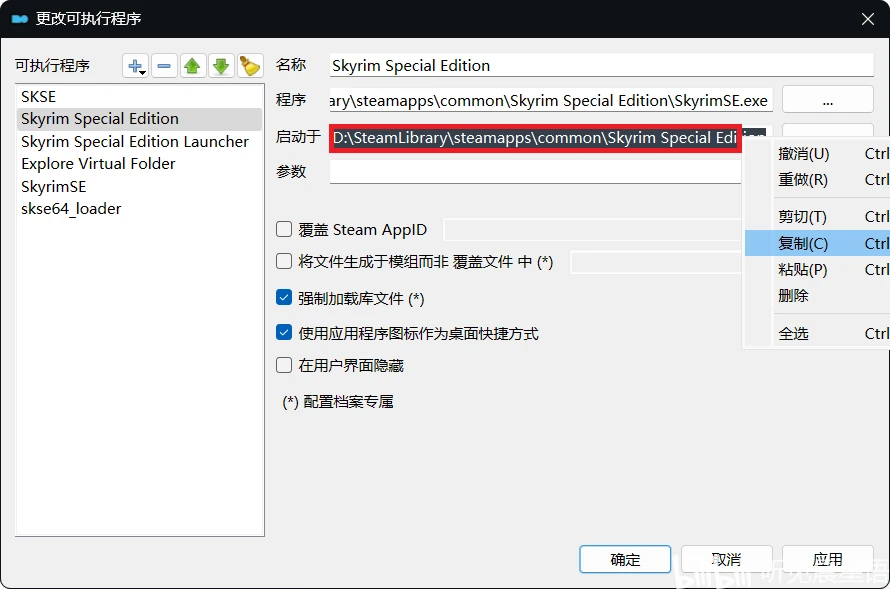Select skse64_loader in the executables list
890x589 pixels.
[140, 209]
